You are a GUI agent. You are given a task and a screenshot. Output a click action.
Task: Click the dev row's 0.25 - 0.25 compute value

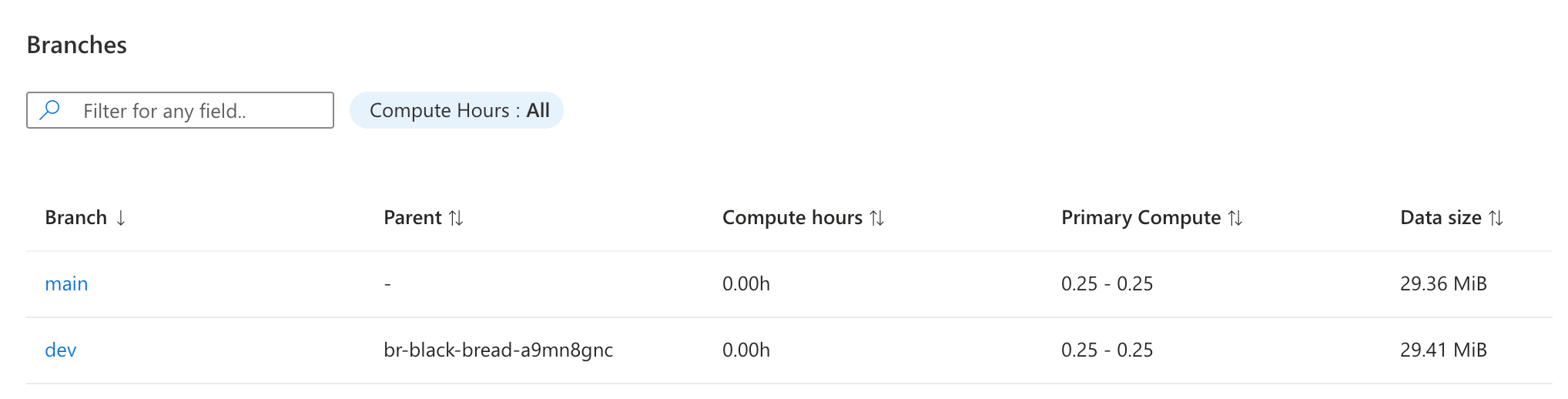click(1107, 350)
